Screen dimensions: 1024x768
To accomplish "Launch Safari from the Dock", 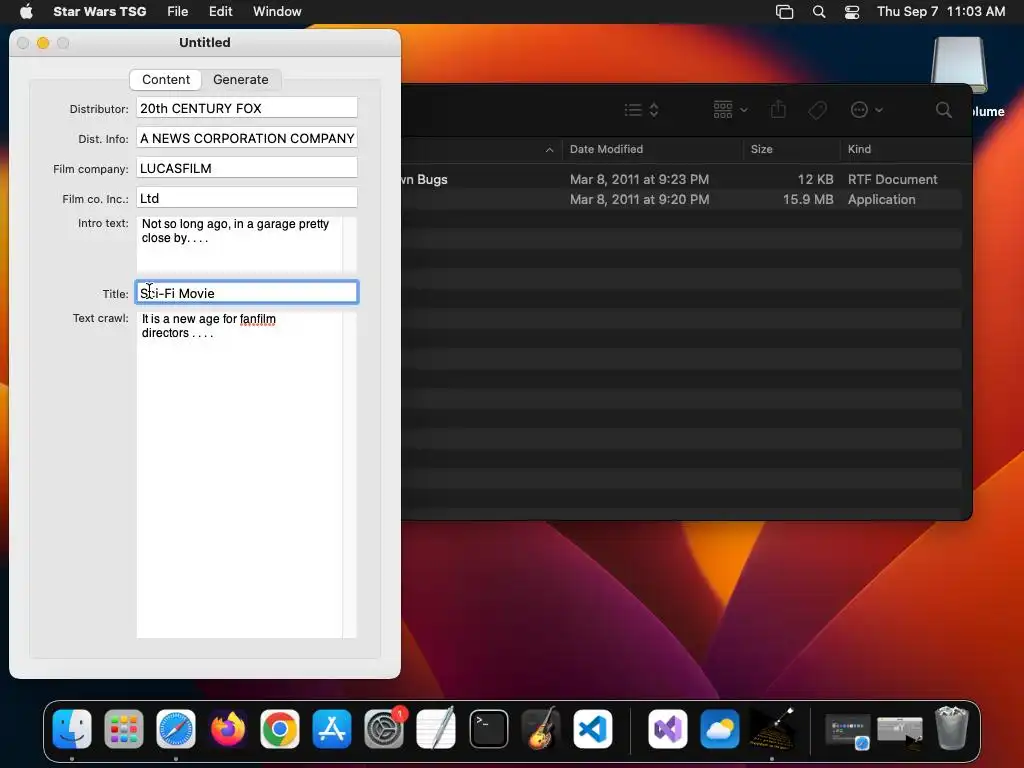I will (176, 728).
